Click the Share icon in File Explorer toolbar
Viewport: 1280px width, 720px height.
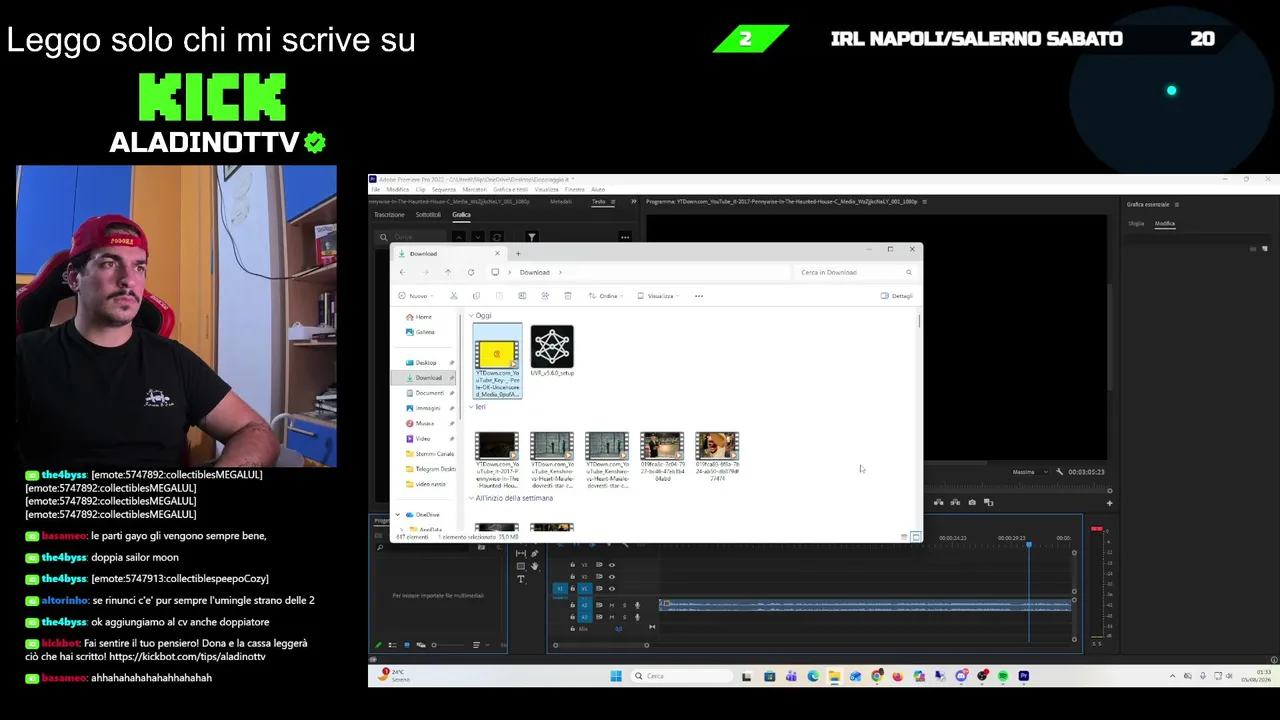545,296
